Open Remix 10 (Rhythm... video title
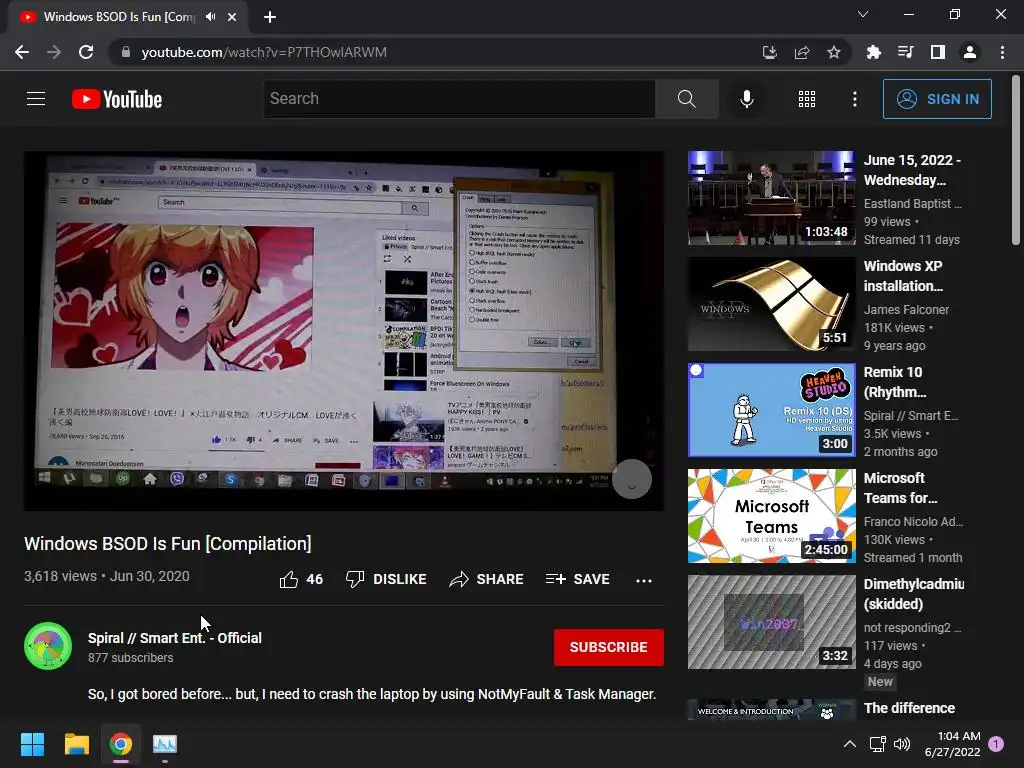The image size is (1024, 768). click(895, 382)
